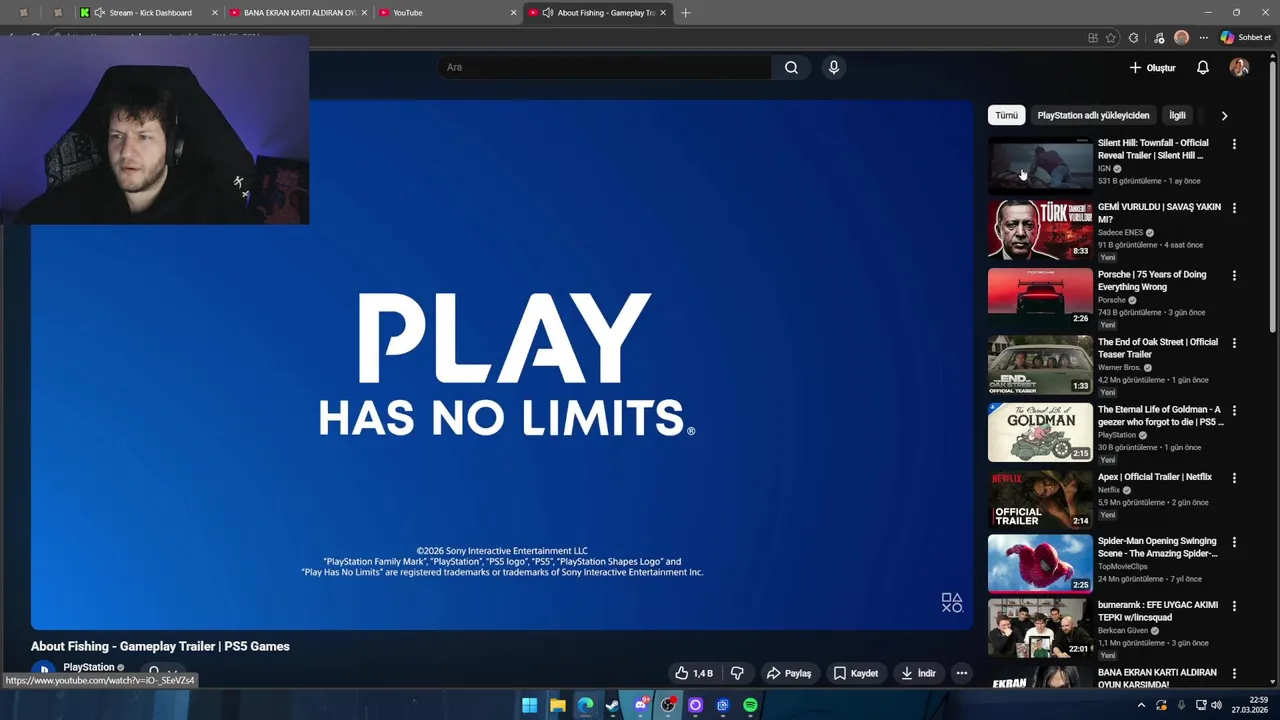1280x720 pixels.
Task: Open Discord from the taskbar
Action: click(x=641, y=705)
